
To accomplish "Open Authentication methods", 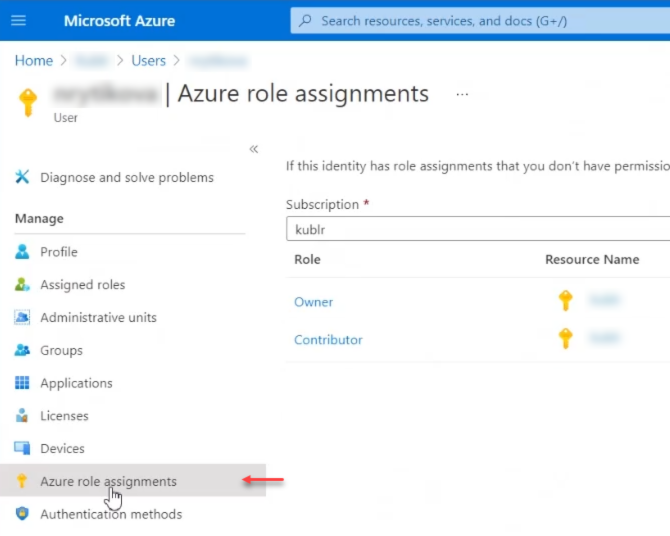I will [111, 514].
